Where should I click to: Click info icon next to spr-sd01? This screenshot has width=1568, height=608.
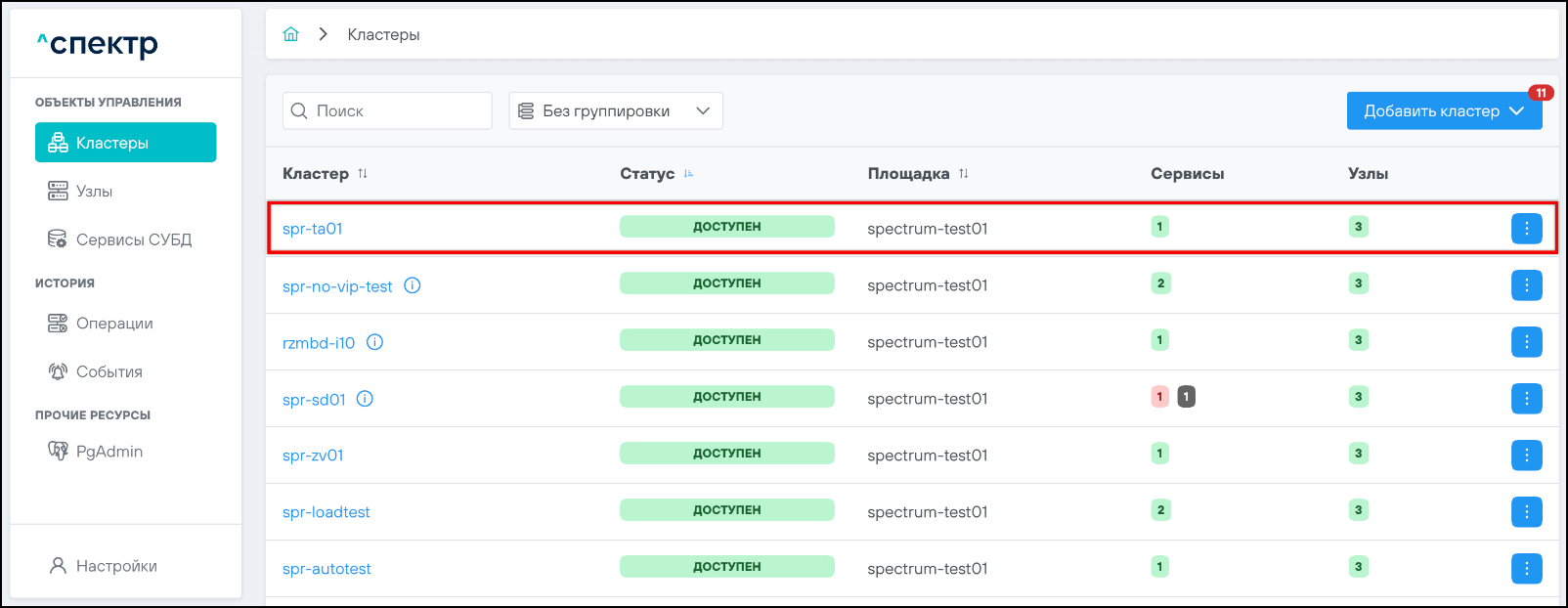[x=365, y=399]
